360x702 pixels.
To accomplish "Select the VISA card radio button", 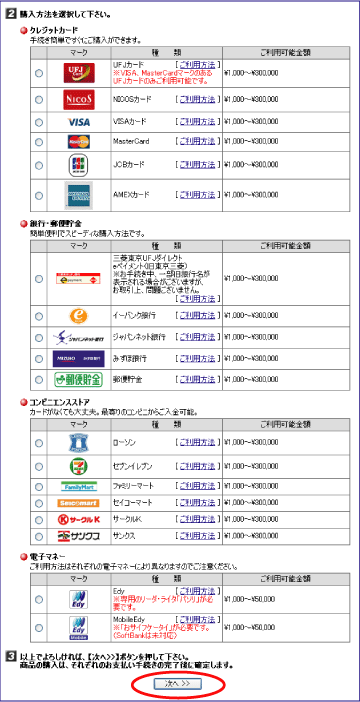I will pyautogui.click(x=39, y=122).
